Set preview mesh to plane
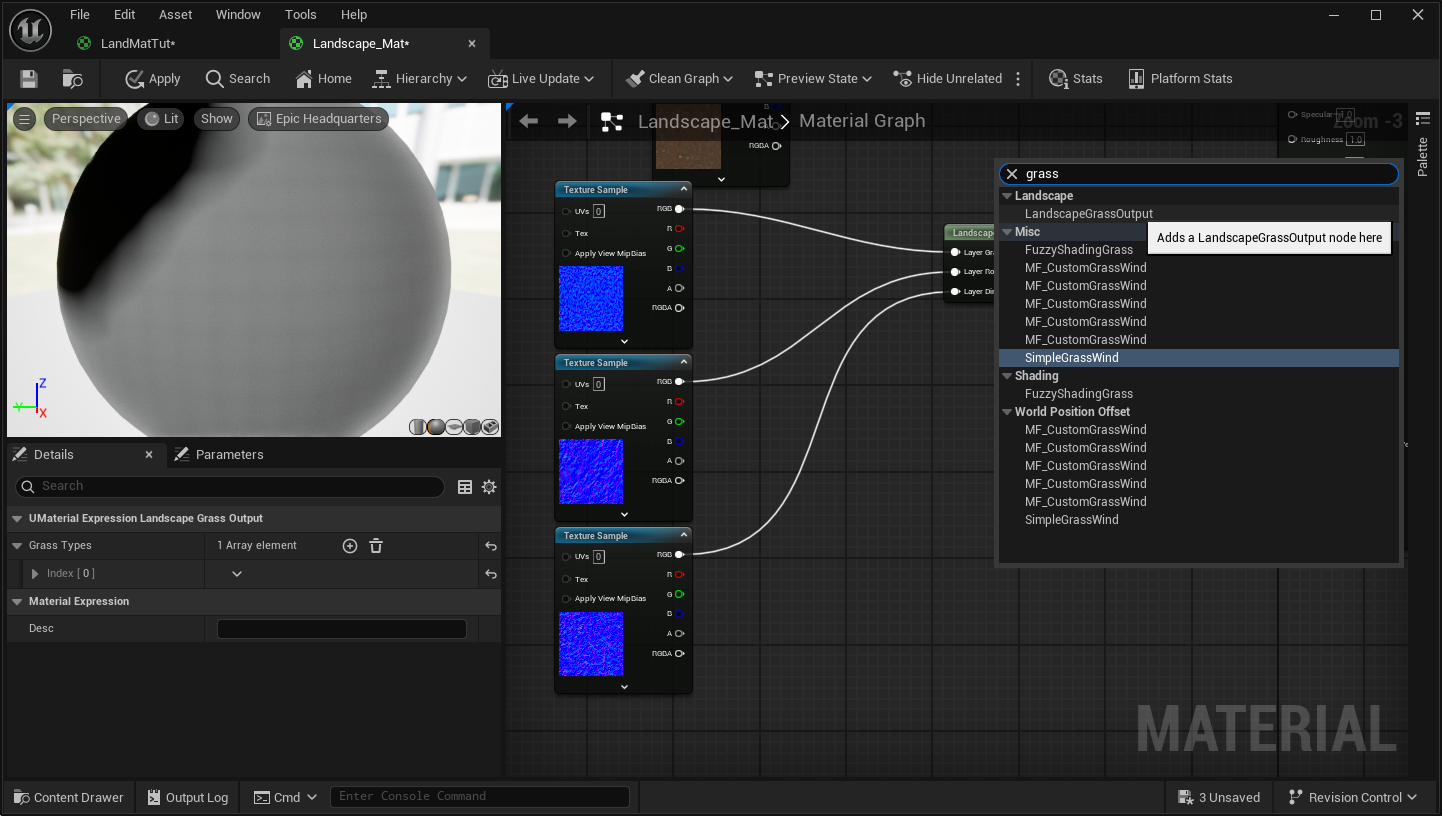The image size is (1442, 816). [x=454, y=427]
